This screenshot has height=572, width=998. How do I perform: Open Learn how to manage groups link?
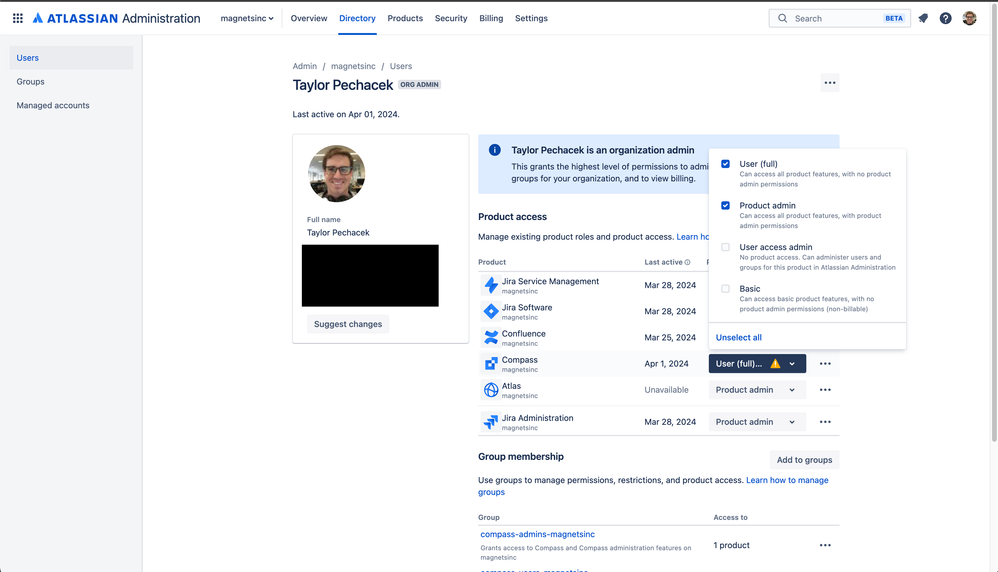[787, 480]
